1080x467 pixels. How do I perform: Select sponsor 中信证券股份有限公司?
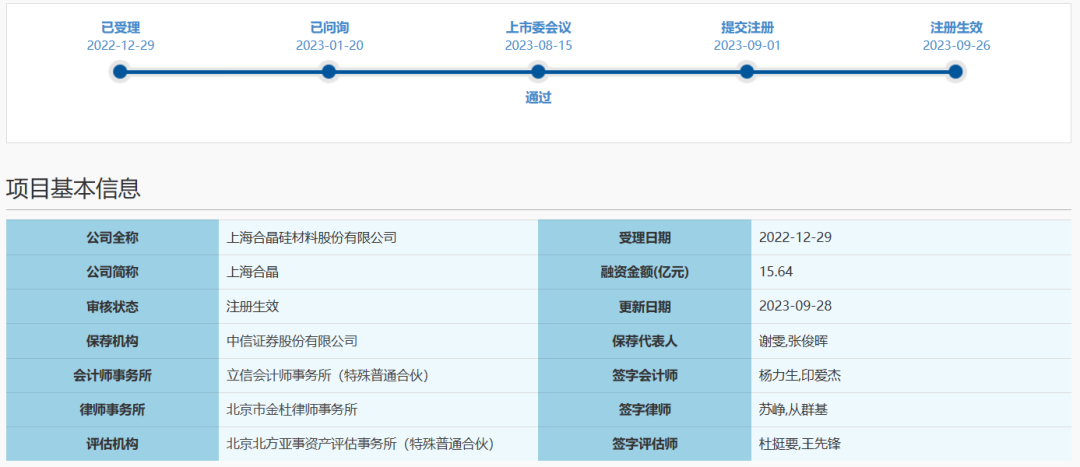tap(292, 341)
